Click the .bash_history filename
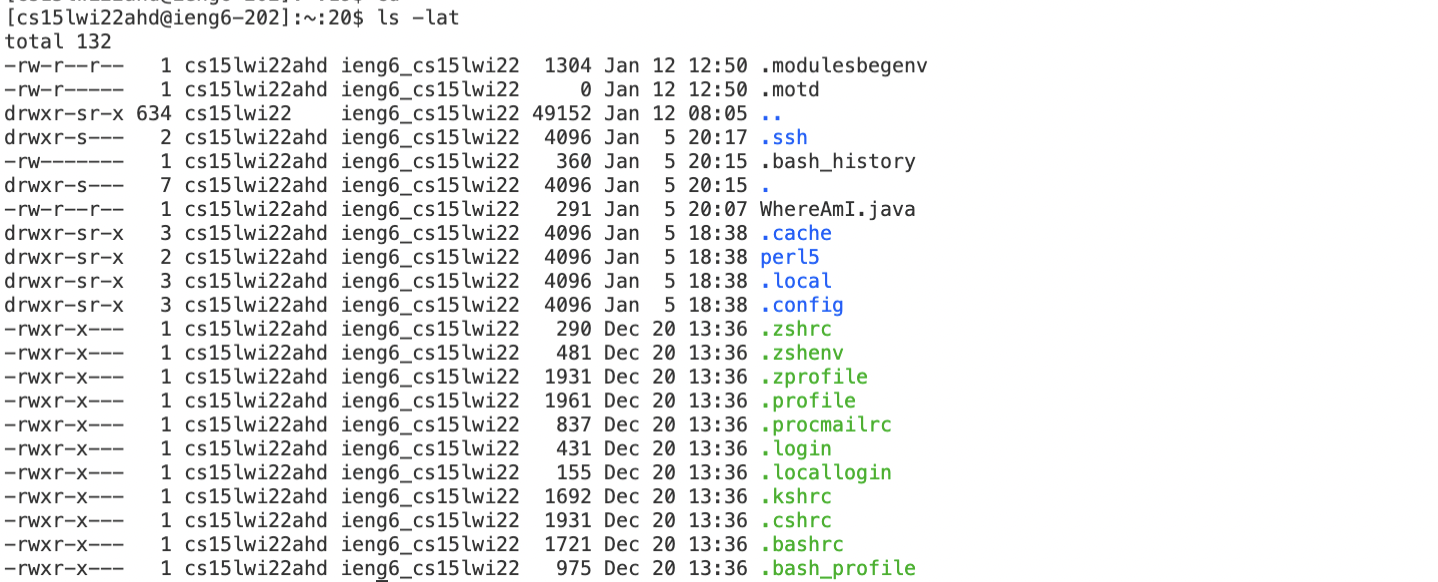This screenshot has height=582, width=1438. click(838, 162)
